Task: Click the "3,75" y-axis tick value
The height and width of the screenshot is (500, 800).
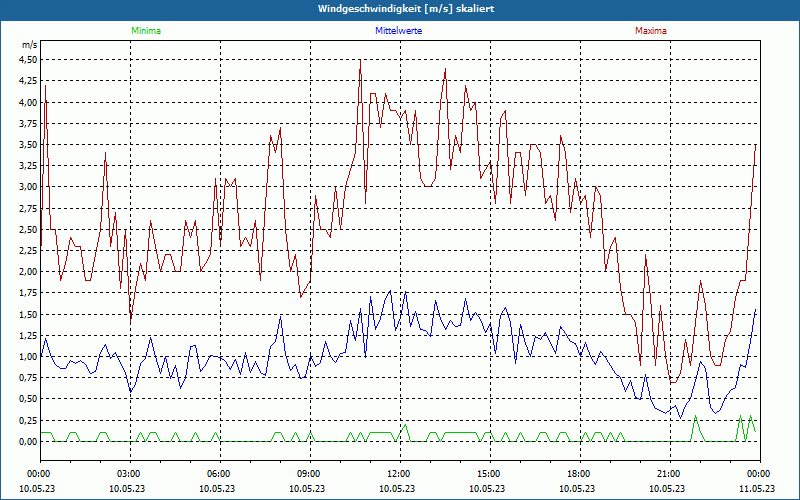Action: tap(29, 123)
